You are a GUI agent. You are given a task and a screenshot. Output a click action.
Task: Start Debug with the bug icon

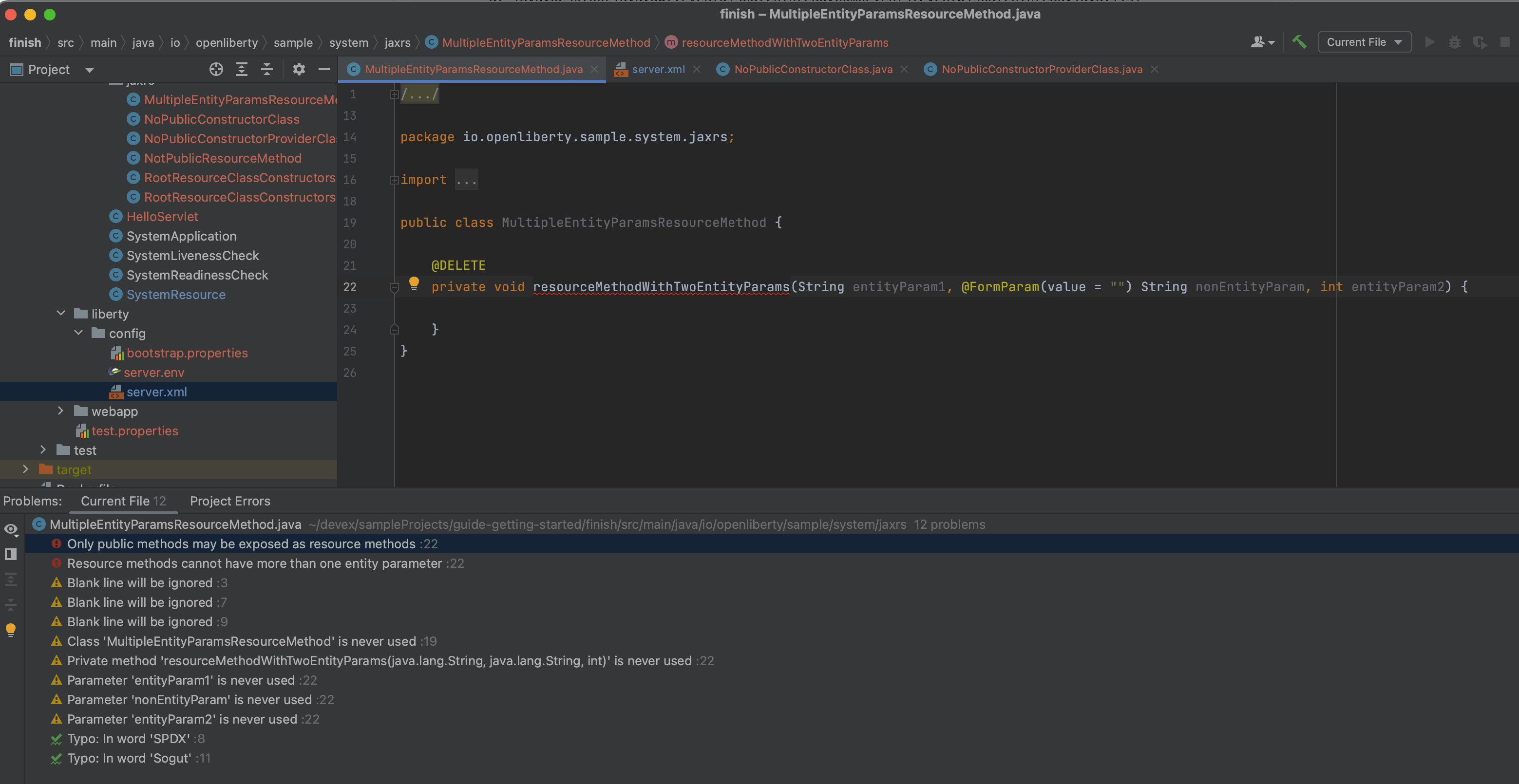(1455, 42)
